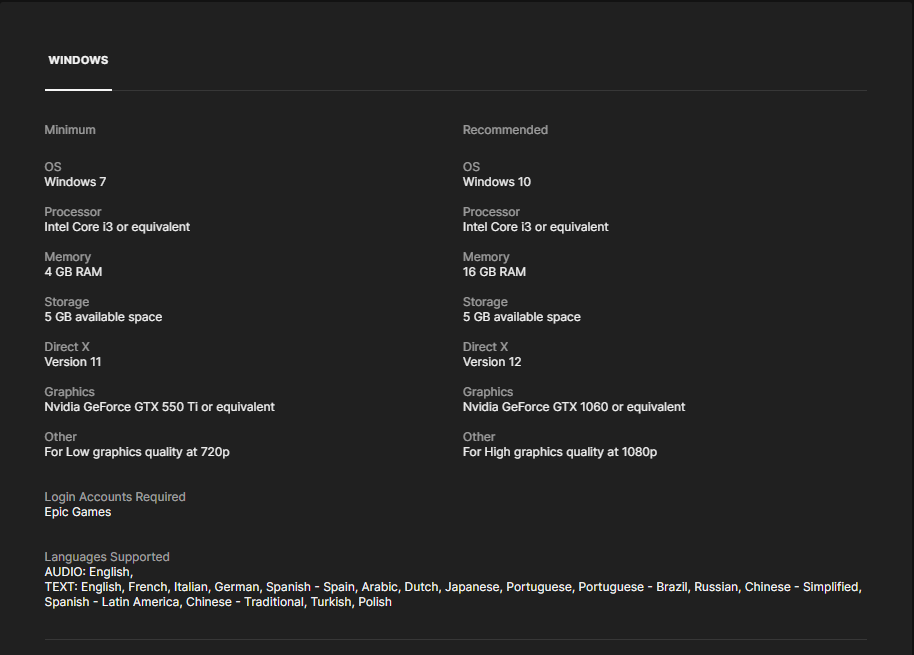Click the Login Accounts Required label
Screen dimensions: 914x655
[x=115, y=497]
